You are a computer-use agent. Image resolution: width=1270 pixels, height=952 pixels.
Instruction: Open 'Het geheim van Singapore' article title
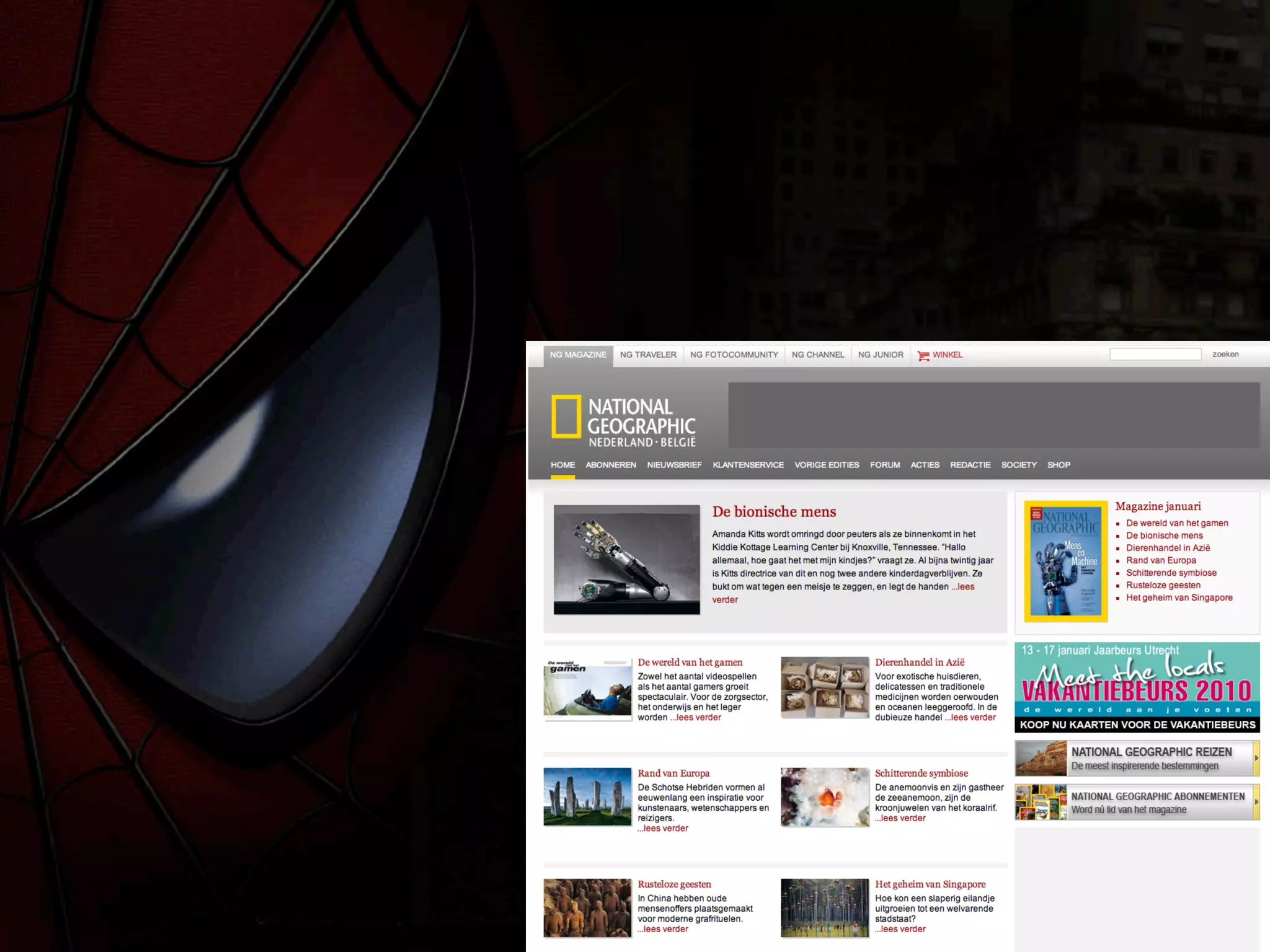pyautogui.click(x=930, y=884)
